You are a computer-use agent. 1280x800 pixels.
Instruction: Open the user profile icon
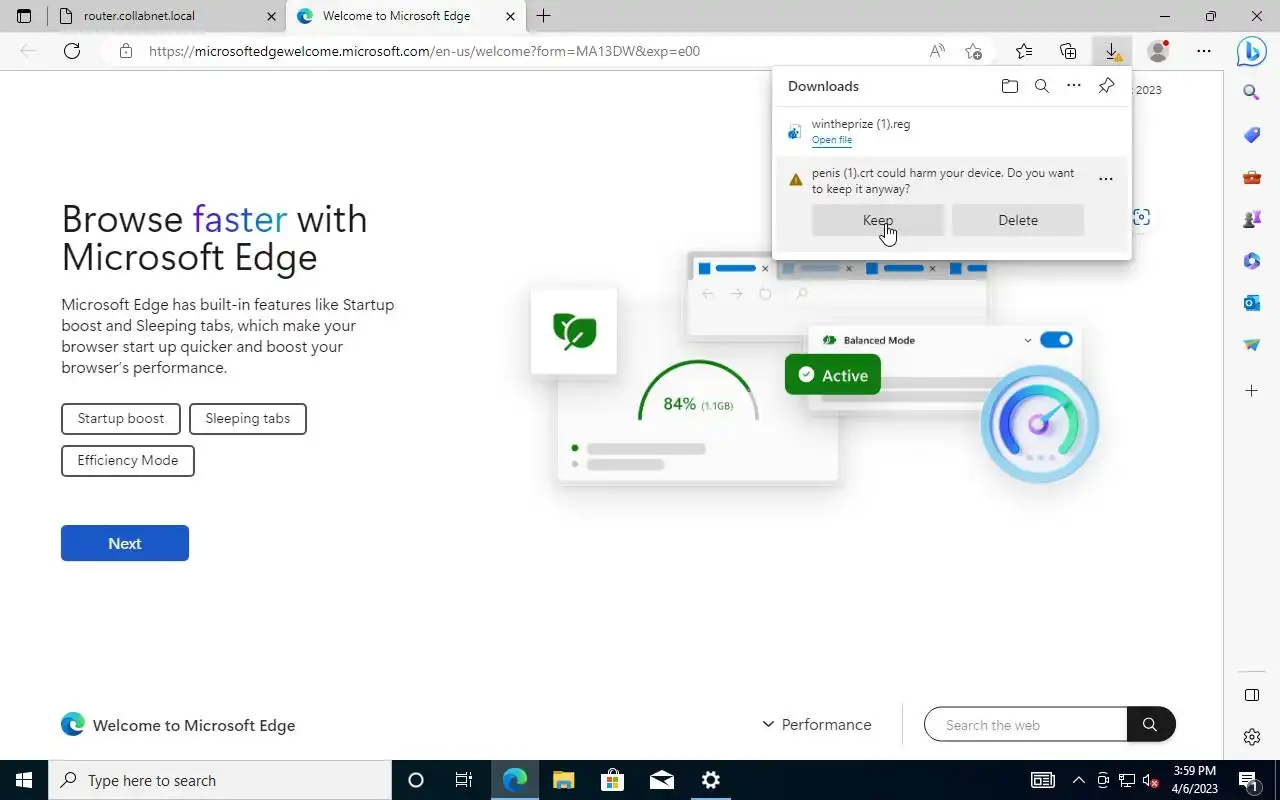click(x=1158, y=51)
